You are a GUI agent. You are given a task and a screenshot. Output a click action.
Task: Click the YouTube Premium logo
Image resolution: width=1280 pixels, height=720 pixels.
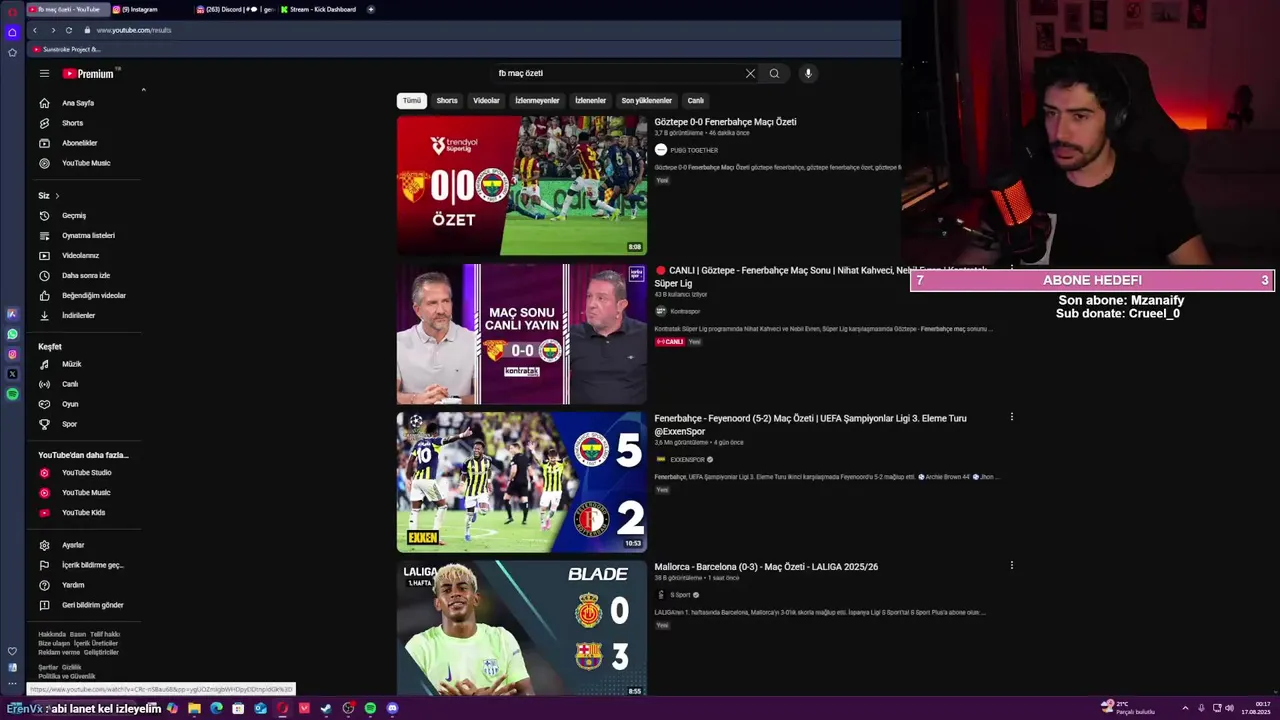(x=88, y=73)
